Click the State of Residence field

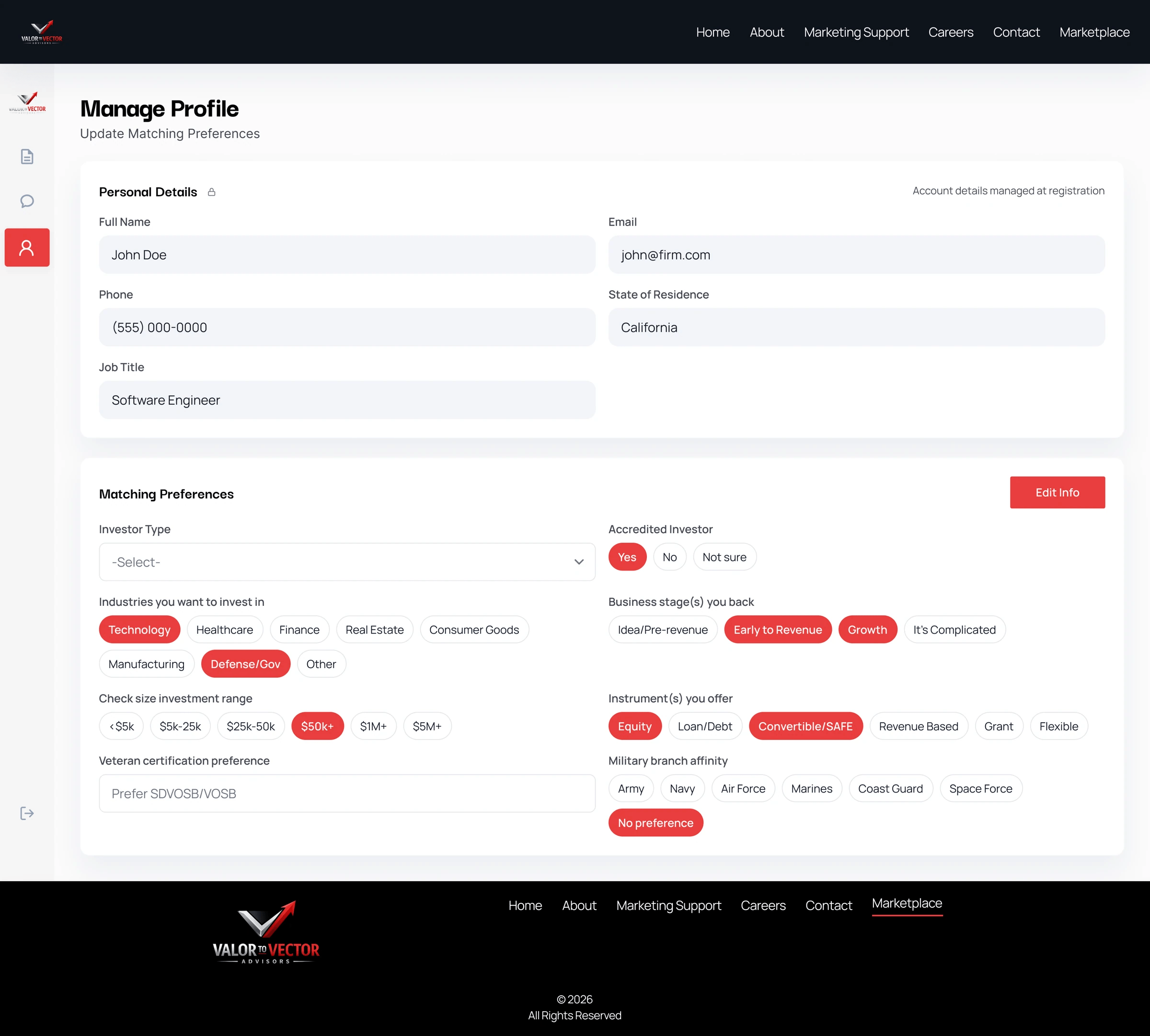tap(856, 327)
